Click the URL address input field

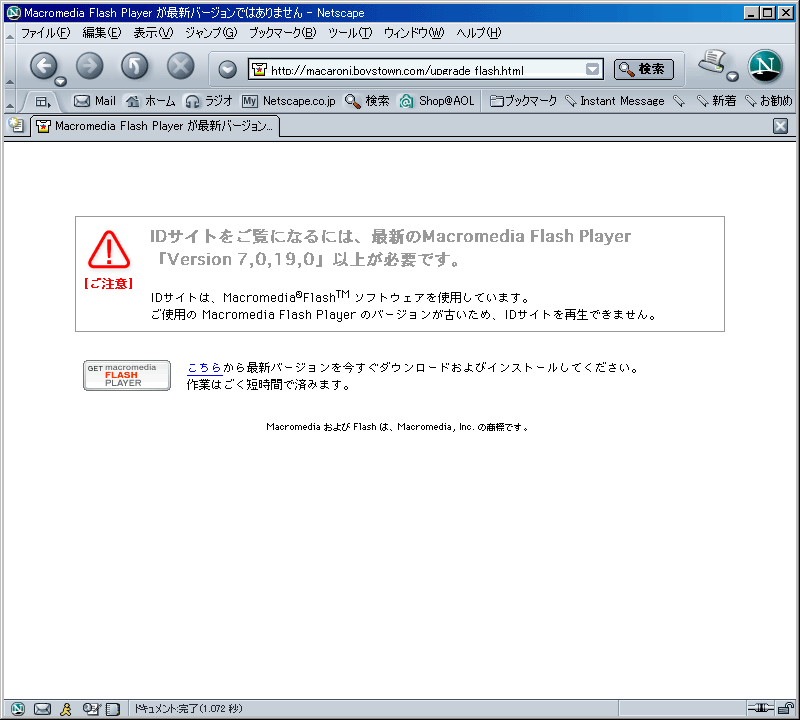pyautogui.click(x=426, y=69)
